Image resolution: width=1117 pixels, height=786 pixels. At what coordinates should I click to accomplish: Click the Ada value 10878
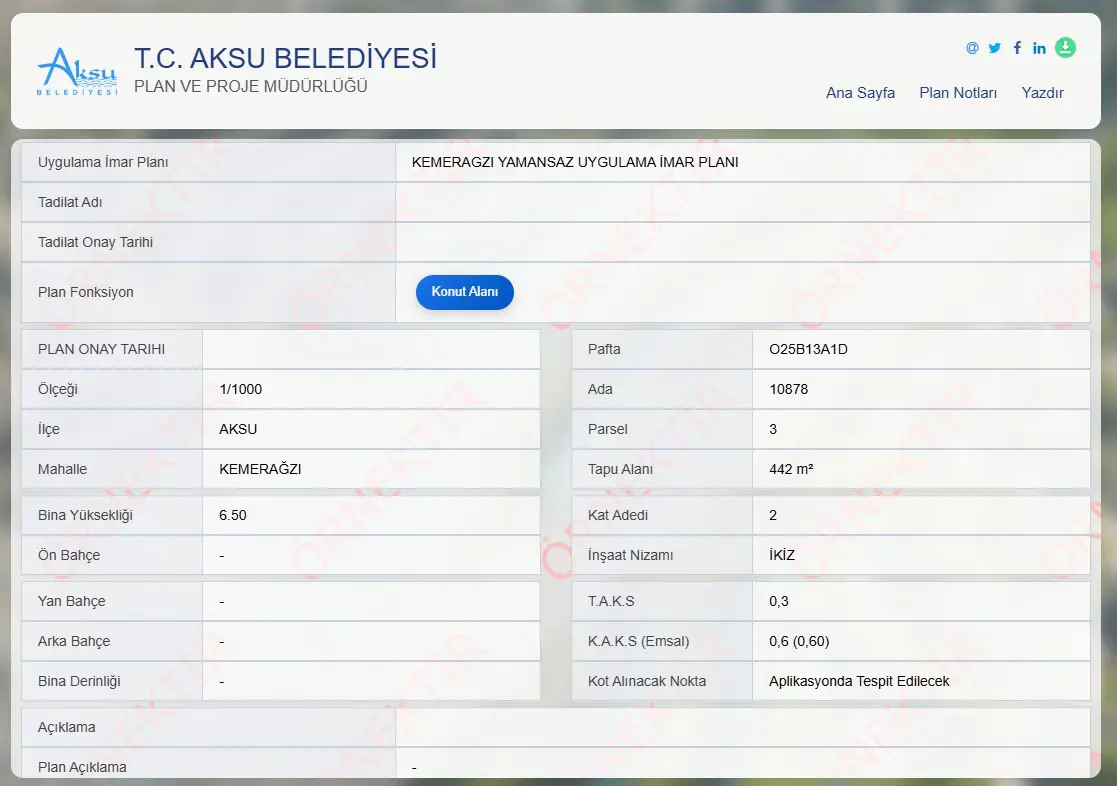789,389
